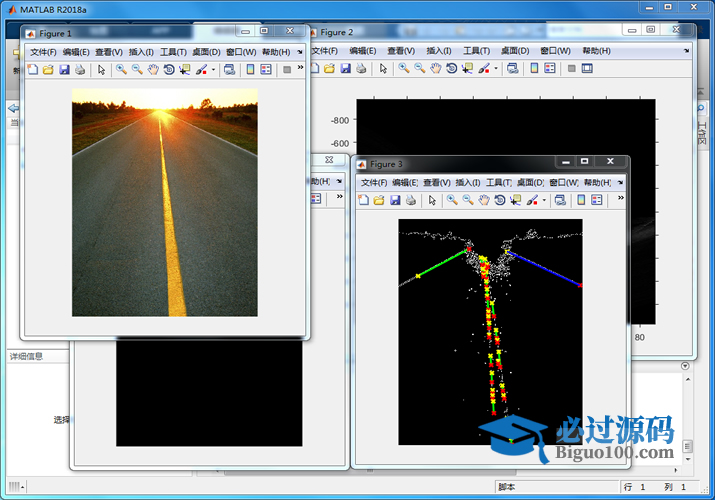Open 插入(I) menu in Figure 1
This screenshot has height=500, width=715.
coord(141,52)
